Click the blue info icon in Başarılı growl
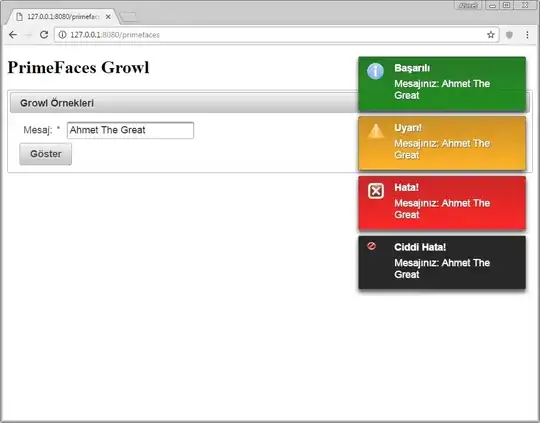 [x=375, y=71]
